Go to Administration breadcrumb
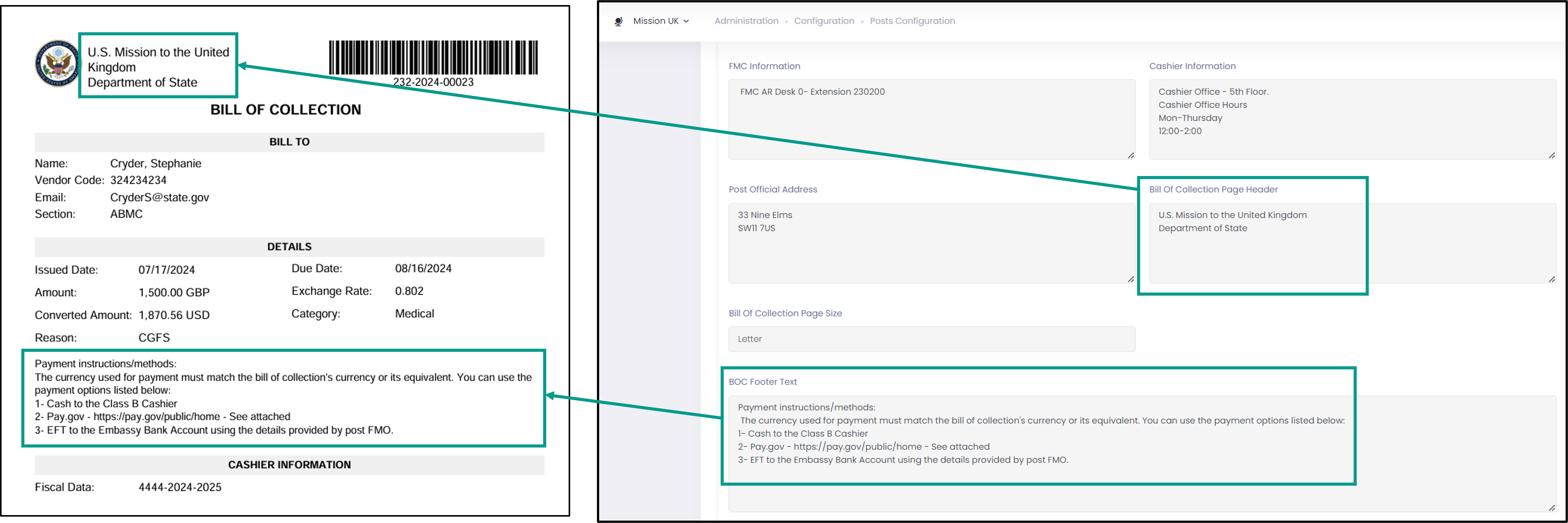 point(746,21)
